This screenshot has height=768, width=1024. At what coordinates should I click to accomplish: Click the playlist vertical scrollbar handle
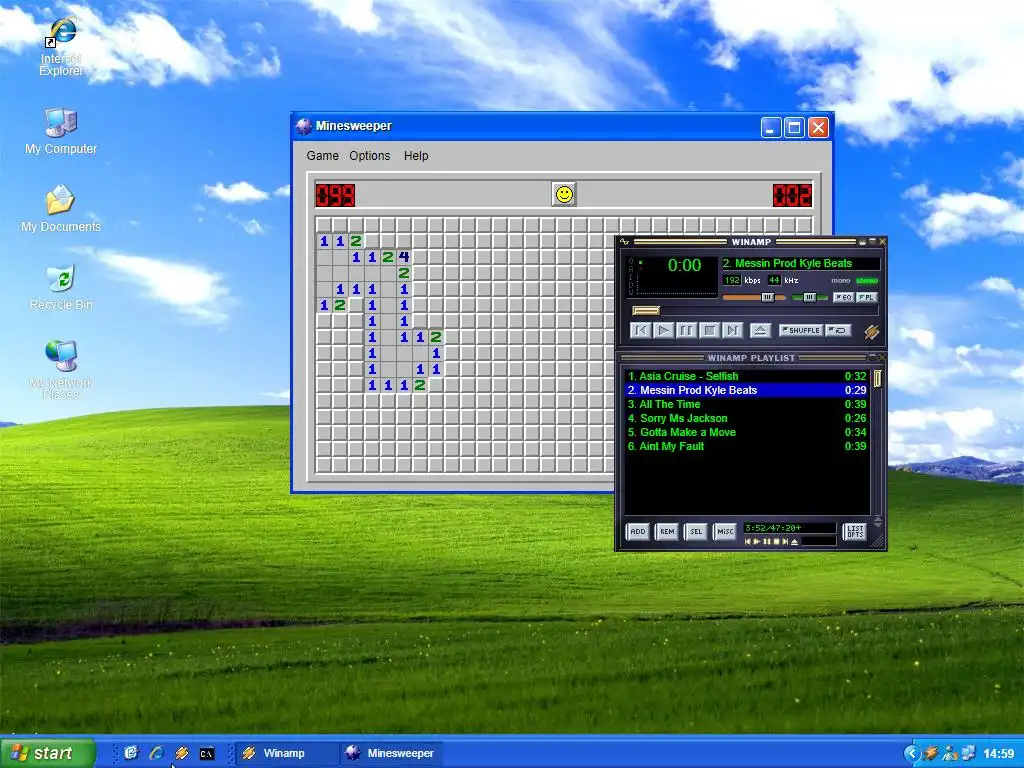point(878,378)
